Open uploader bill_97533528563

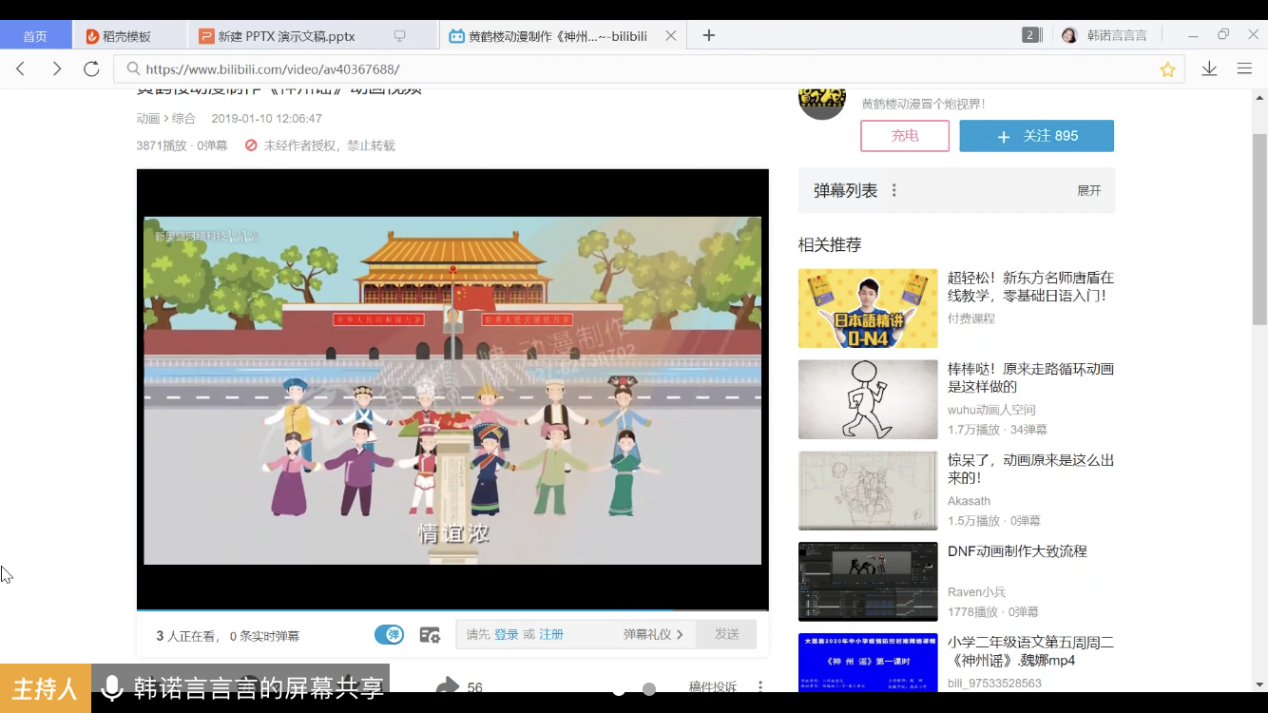(995, 683)
